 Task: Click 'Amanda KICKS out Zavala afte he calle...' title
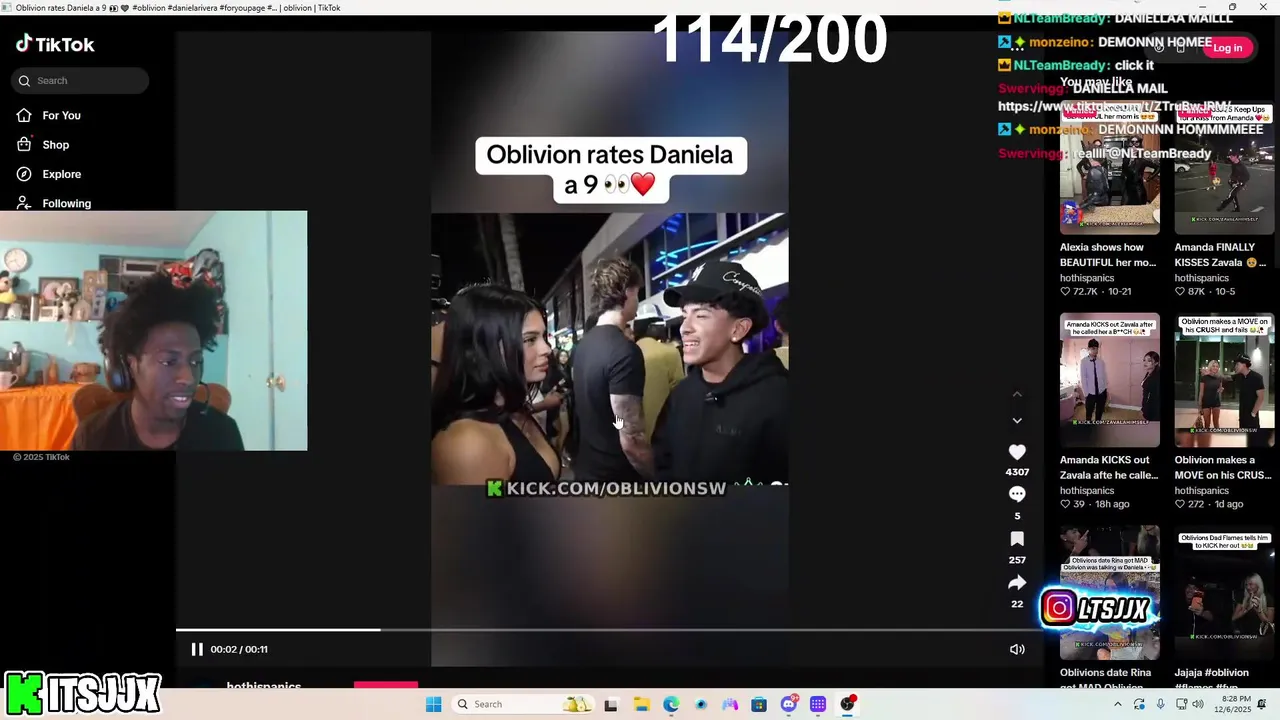click(x=1109, y=468)
